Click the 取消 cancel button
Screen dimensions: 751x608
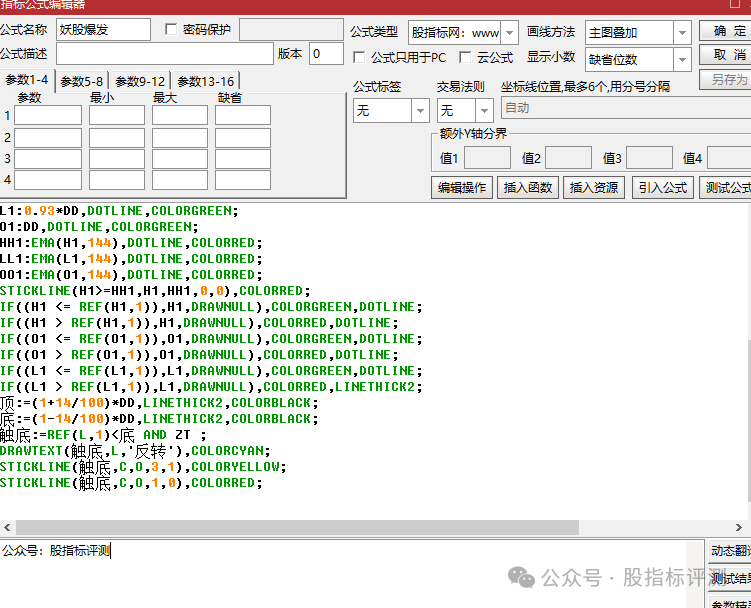[729, 54]
